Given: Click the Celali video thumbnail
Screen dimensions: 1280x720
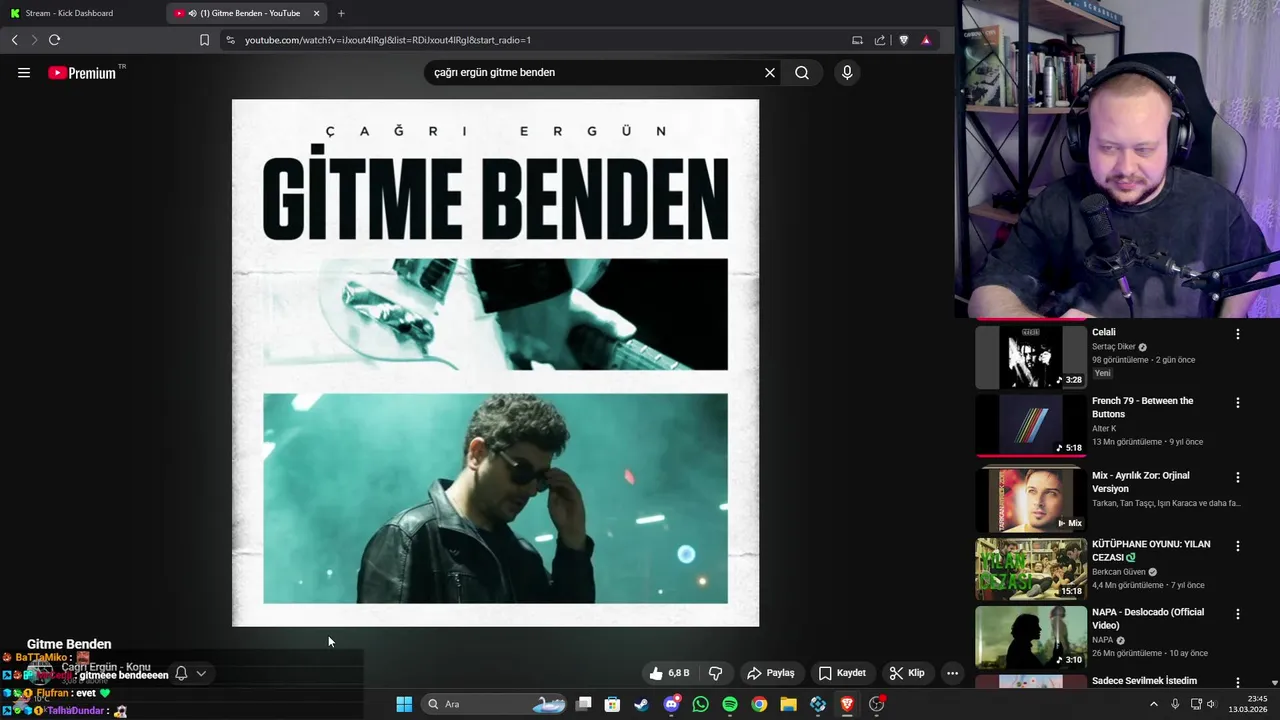Looking at the screenshot, I should click(x=1031, y=357).
